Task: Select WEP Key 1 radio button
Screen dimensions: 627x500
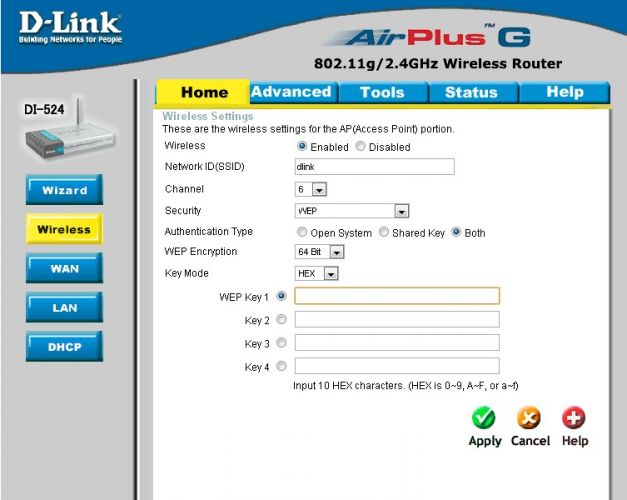Action: (x=282, y=296)
